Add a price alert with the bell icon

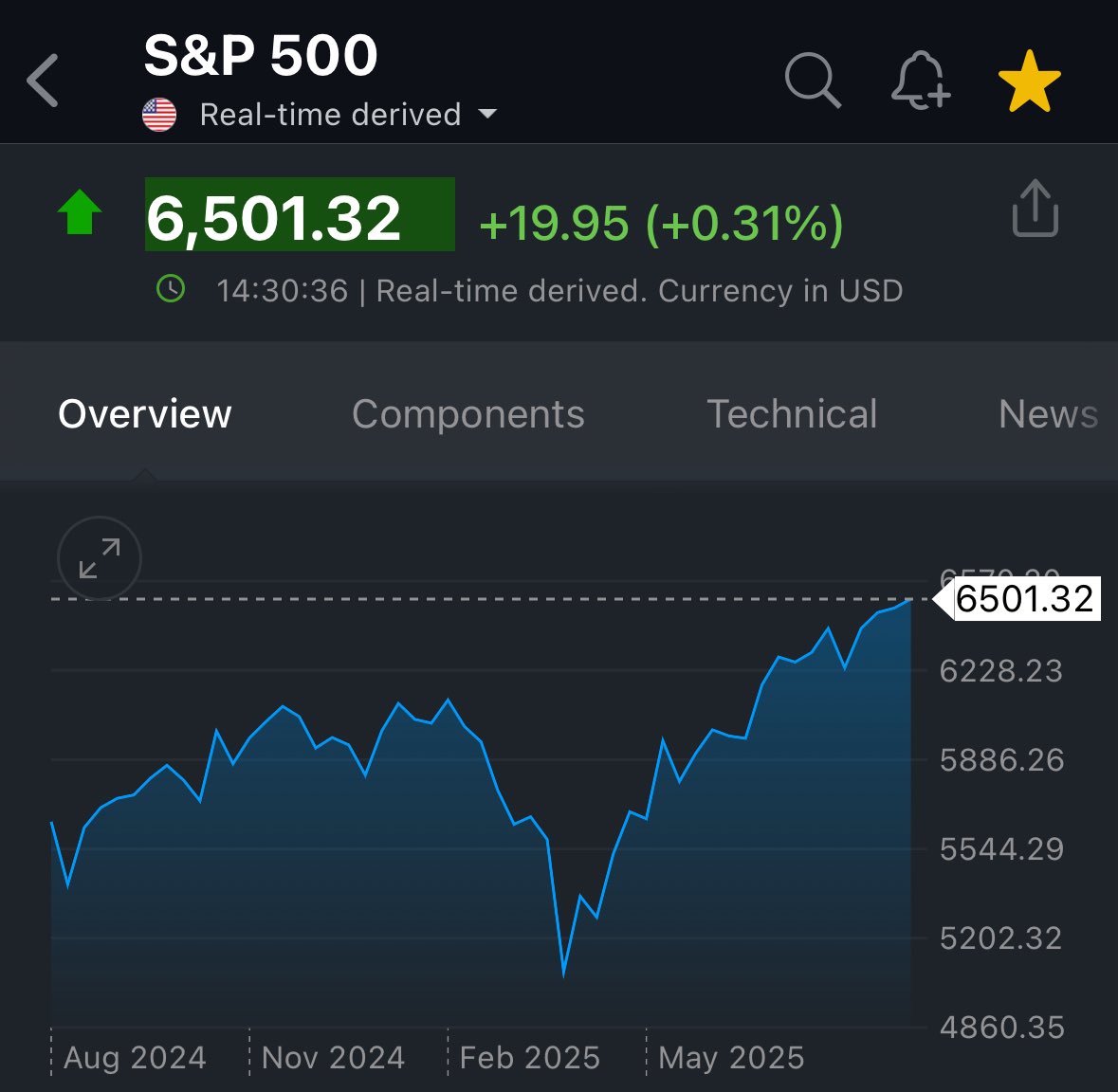(921, 80)
